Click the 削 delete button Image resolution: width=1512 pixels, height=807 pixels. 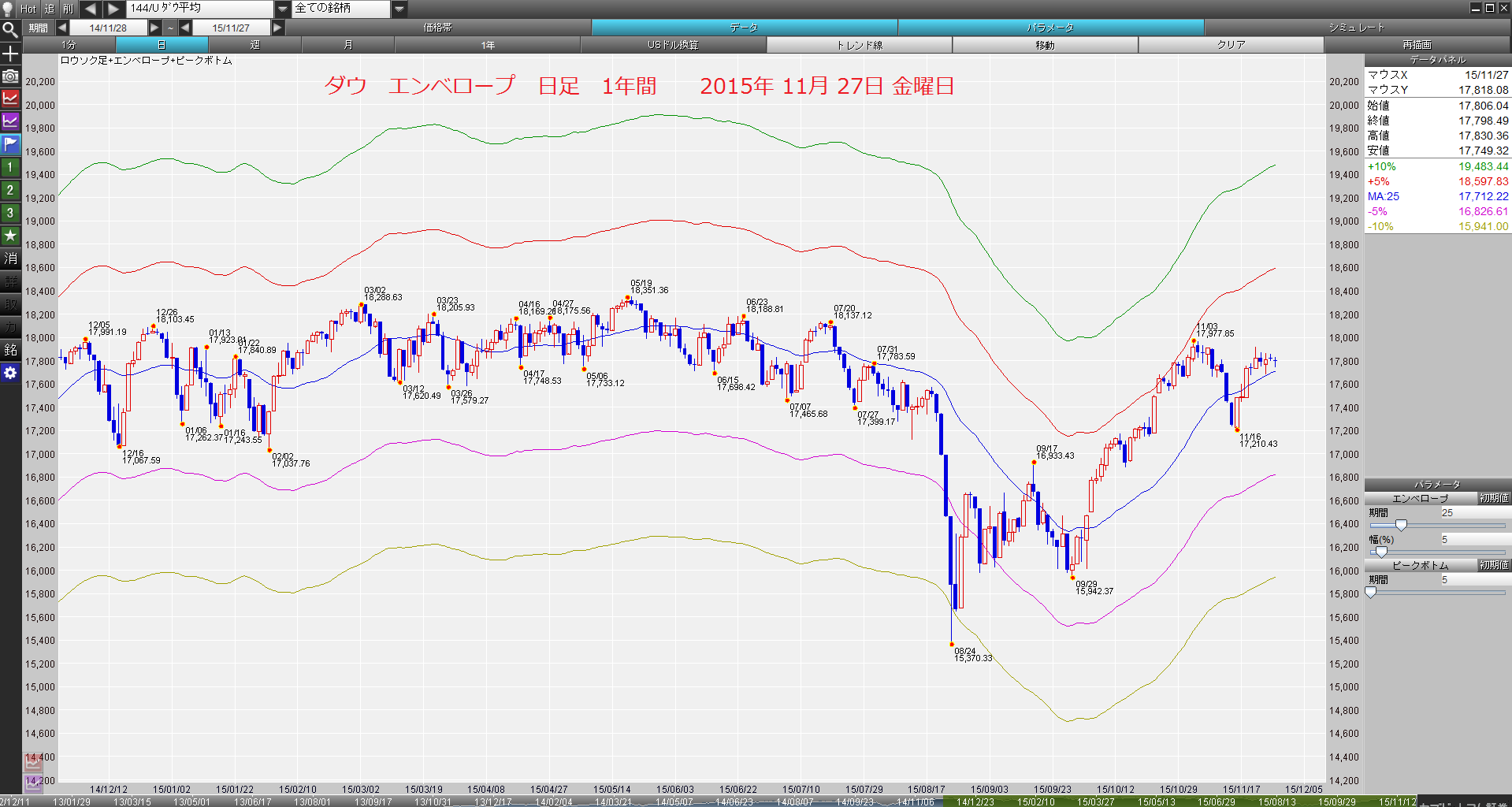click(x=69, y=9)
